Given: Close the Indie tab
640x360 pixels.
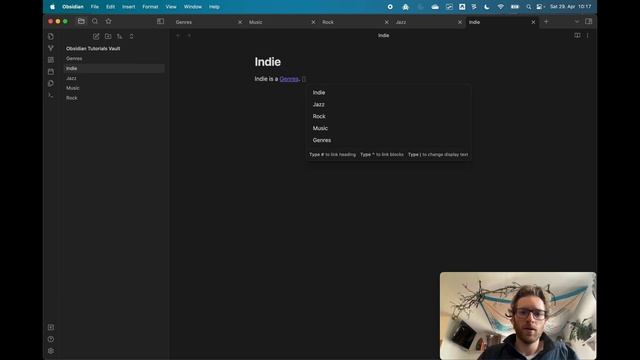Looking at the screenshot, I should (x=533, y=22).
